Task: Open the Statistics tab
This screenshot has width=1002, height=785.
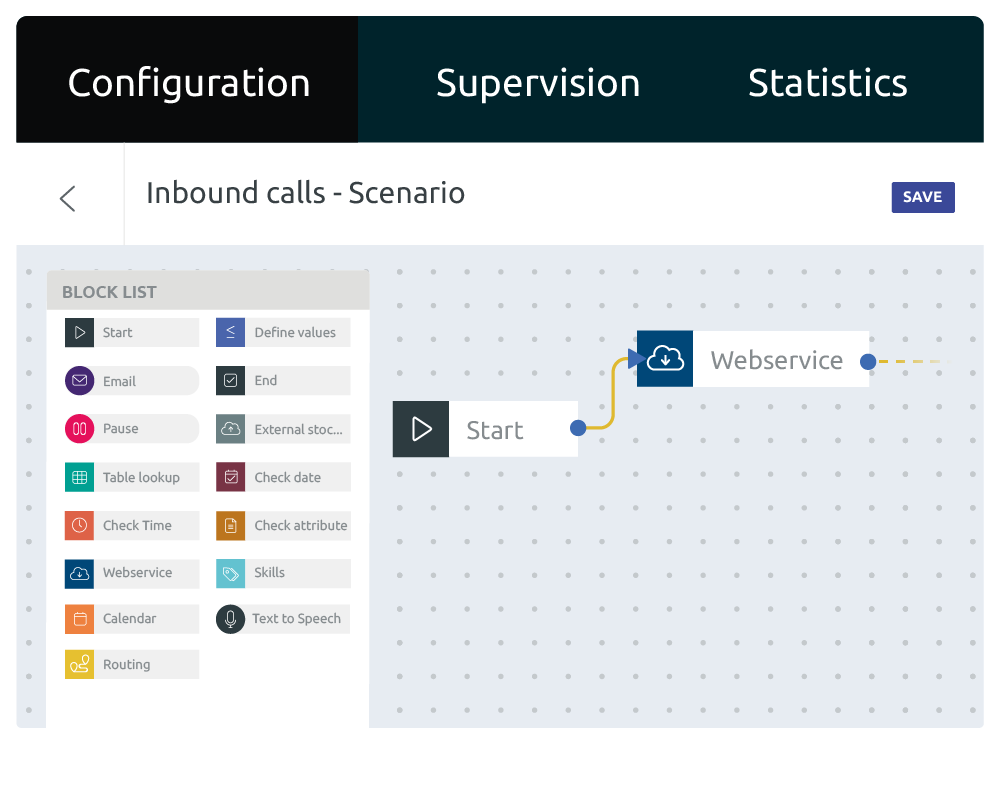Action: (x=827, y=82)
